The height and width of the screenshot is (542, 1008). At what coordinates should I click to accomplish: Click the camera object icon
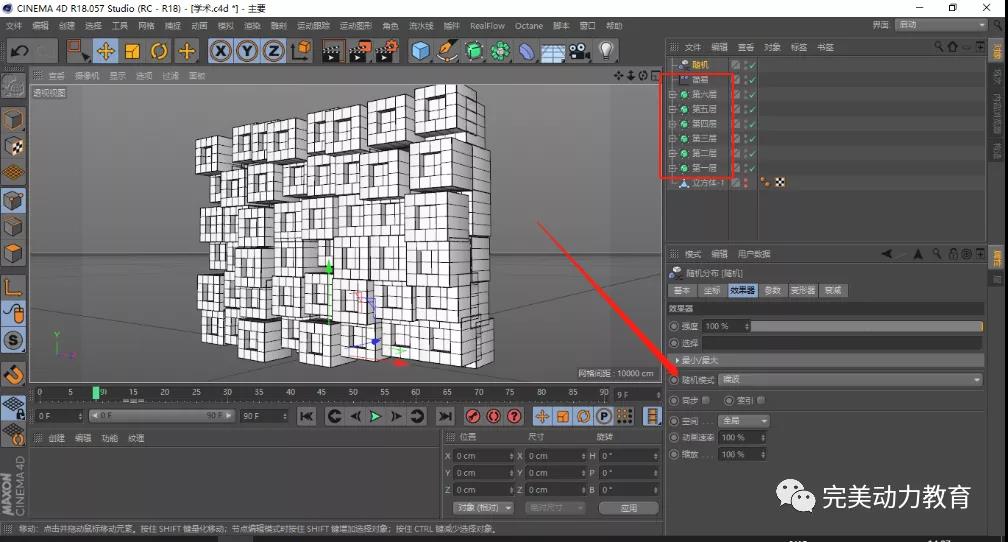pos(579,51)
